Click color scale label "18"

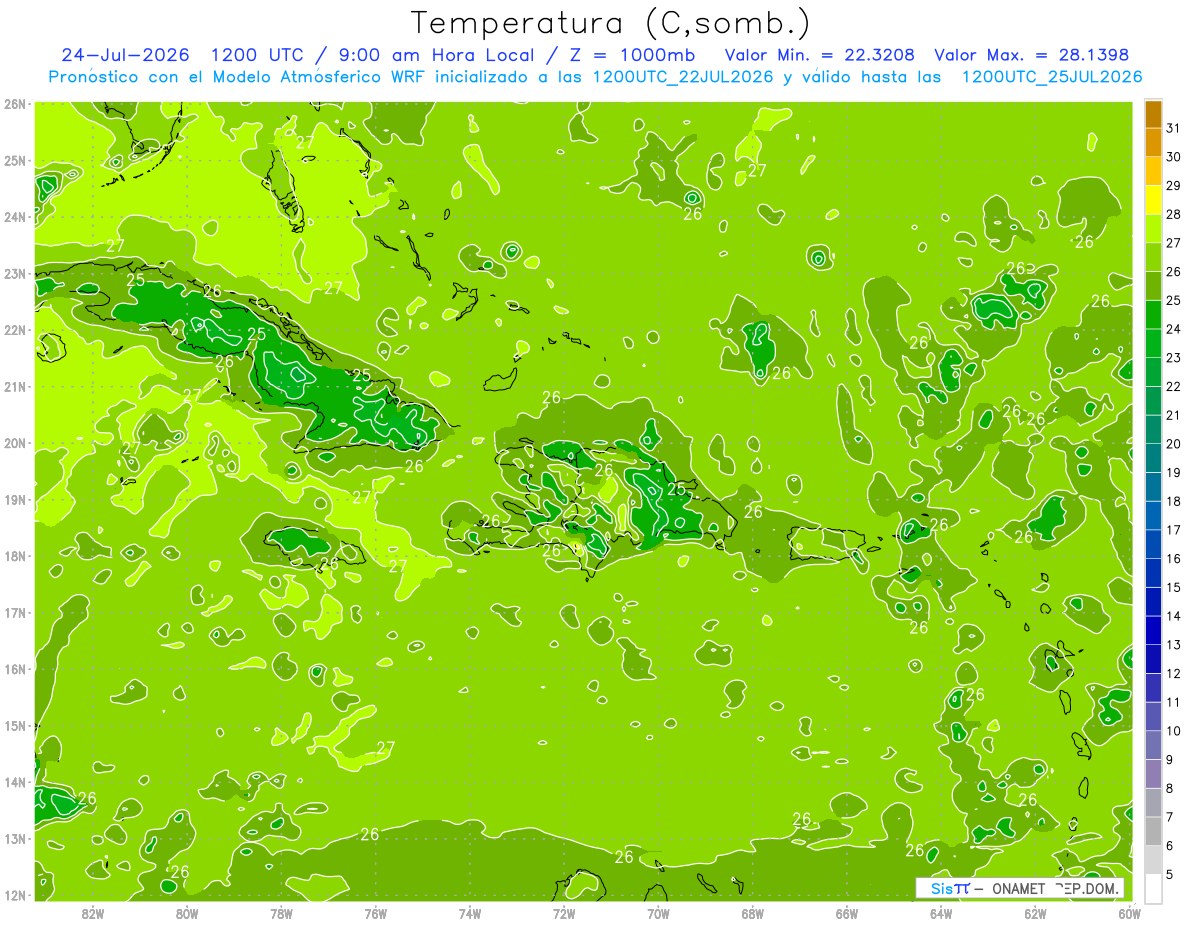[1174, 501]
